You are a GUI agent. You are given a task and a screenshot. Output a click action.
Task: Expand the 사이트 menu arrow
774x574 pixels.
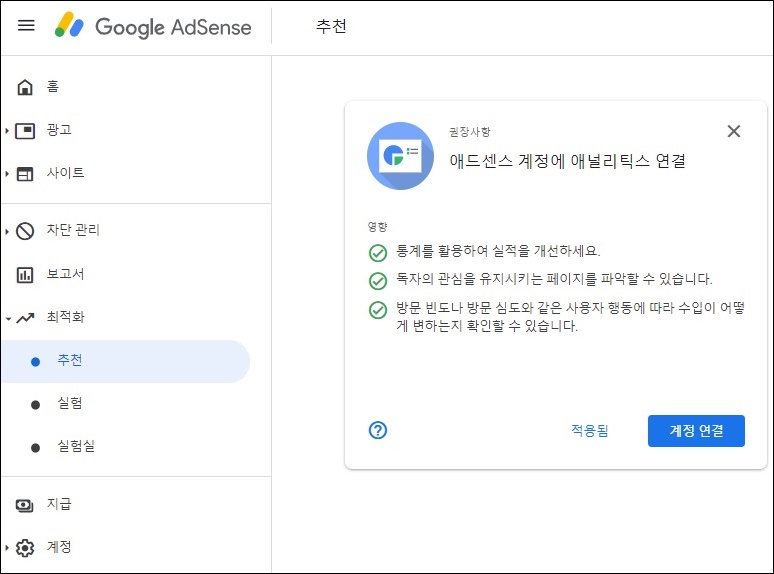tap(7, 174)
